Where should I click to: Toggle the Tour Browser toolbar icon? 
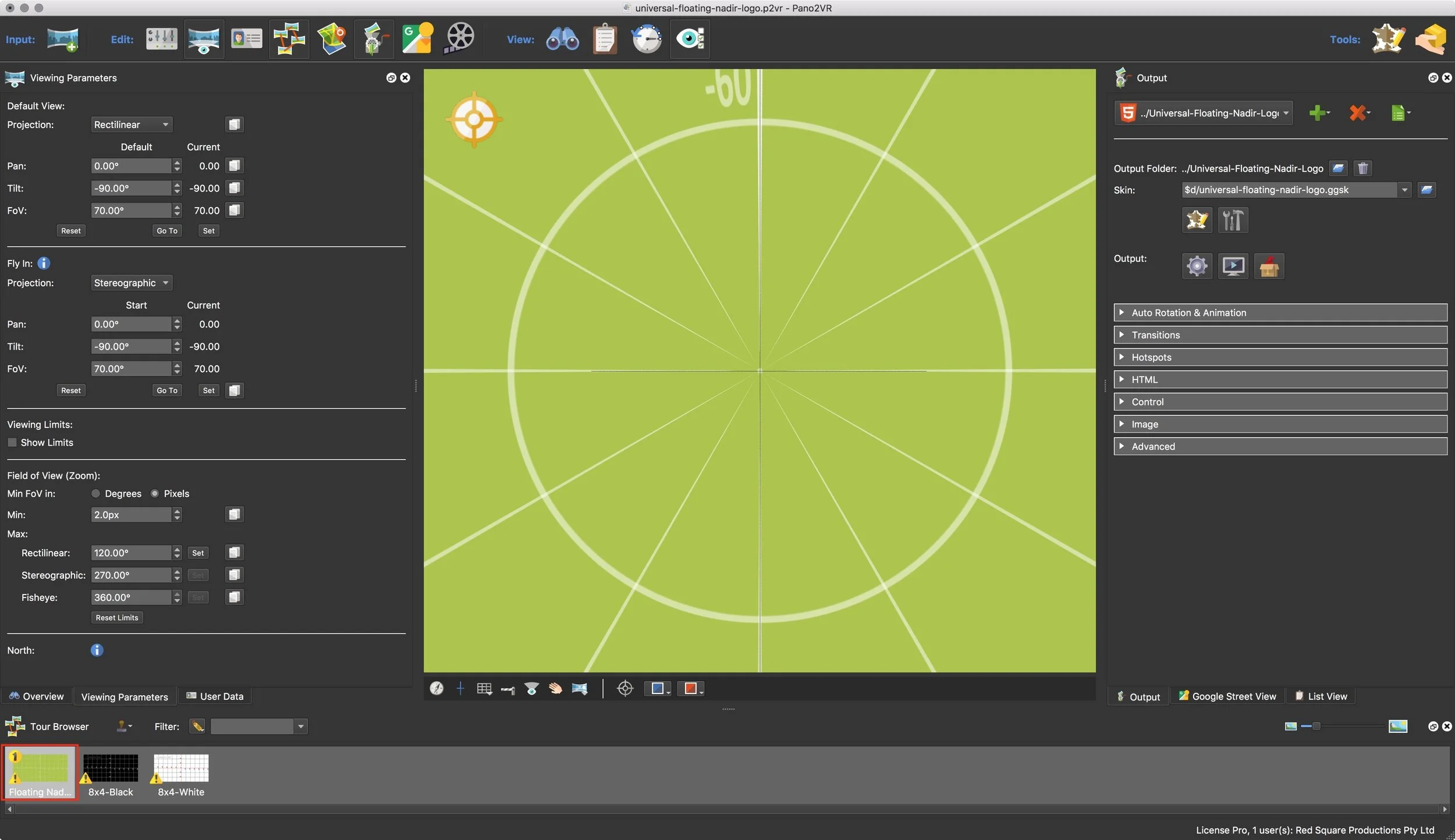coord(289,39)
